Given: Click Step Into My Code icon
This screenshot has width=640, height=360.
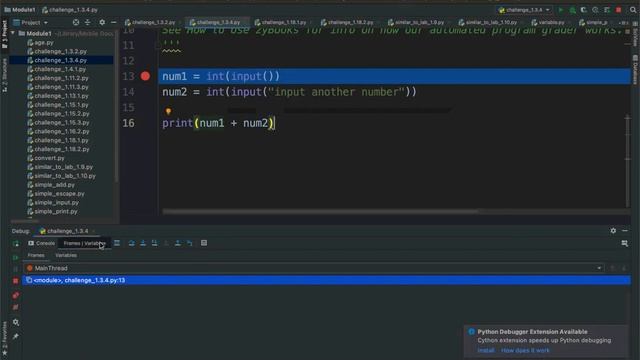Looking at the screenshot, I should pyautogui.click(x=154, y=243).
